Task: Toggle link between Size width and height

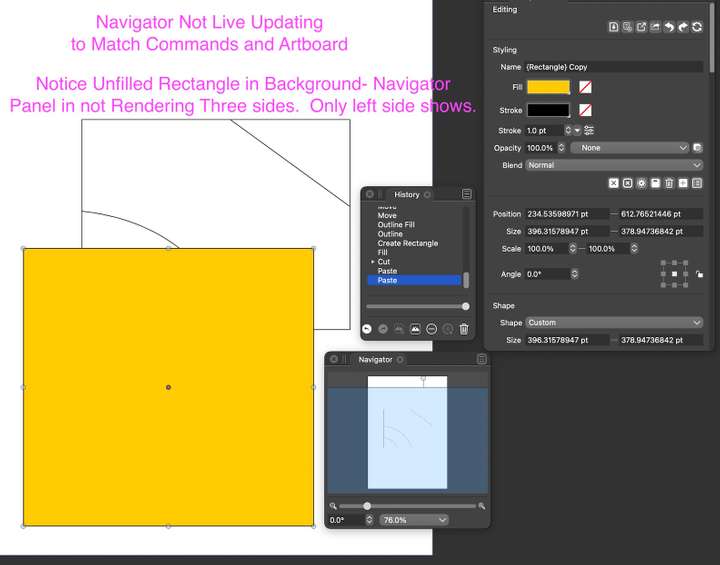Action: [614, 232]
